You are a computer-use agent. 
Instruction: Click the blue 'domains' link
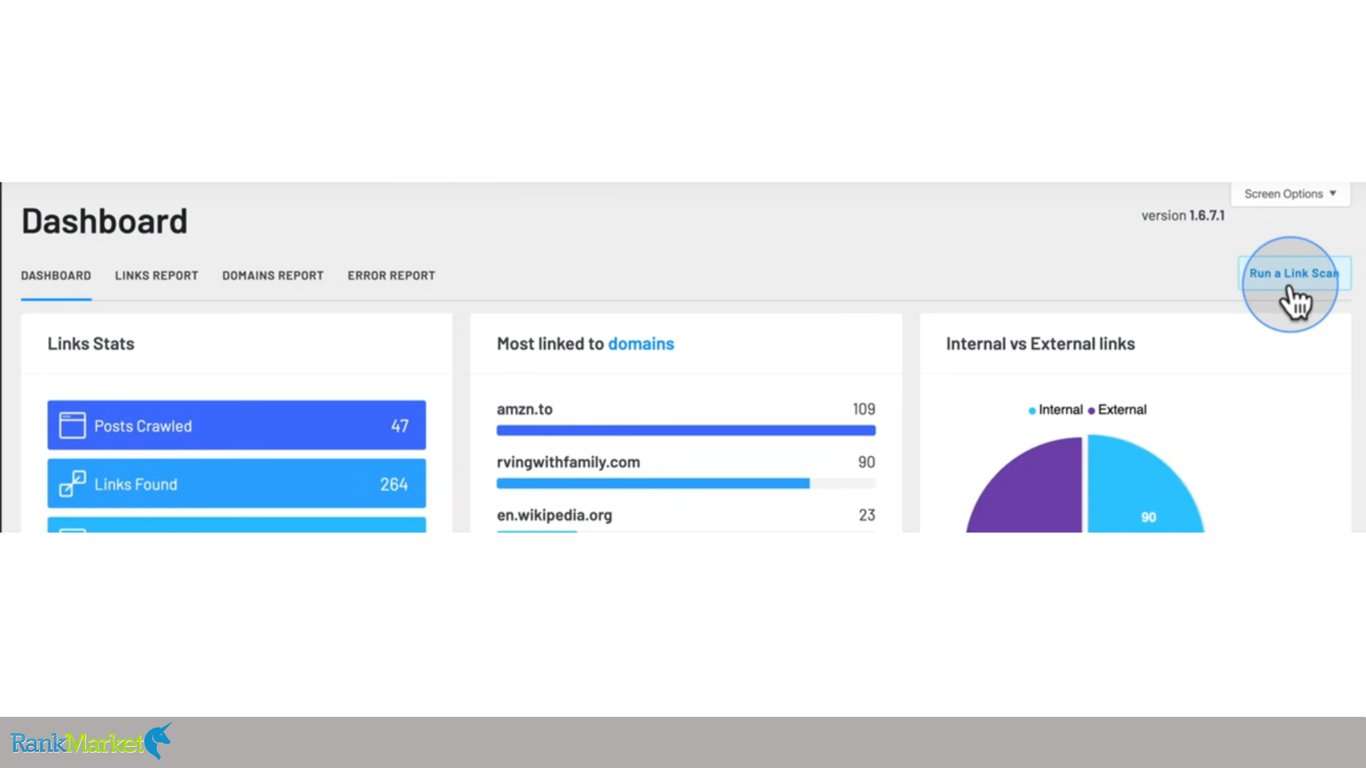pos(641,344)
